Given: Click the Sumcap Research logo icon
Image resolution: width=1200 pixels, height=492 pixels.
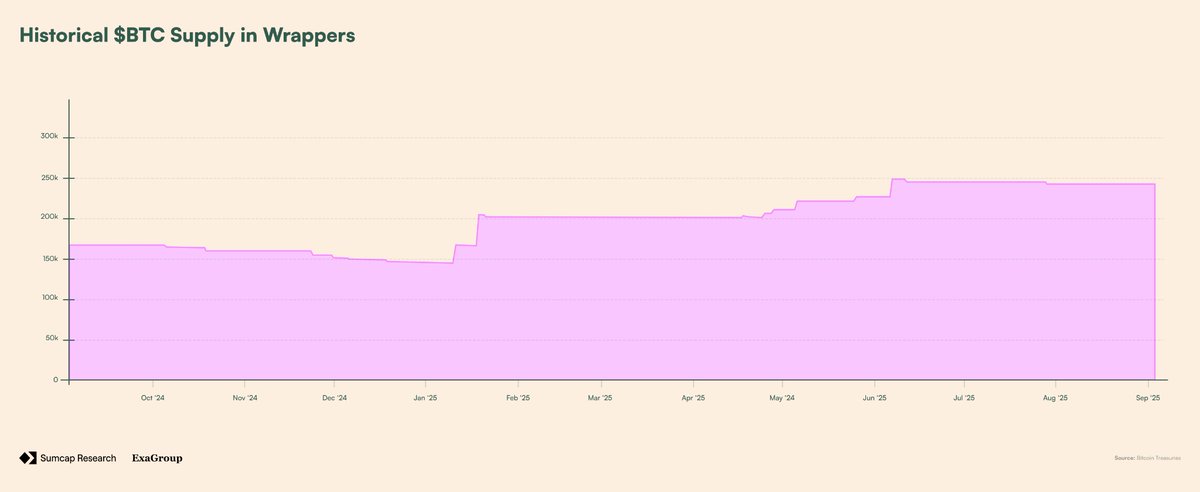Looking at the screenshot, I should 27,458.
